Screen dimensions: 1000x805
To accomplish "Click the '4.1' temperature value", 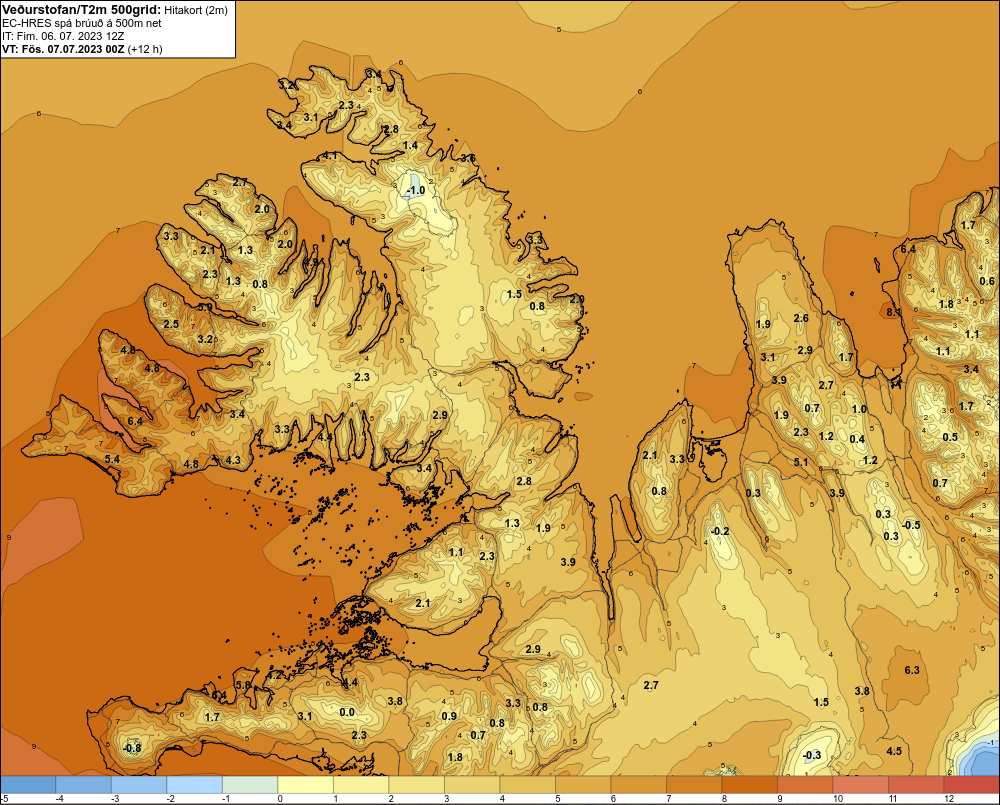I will [330, 156].
